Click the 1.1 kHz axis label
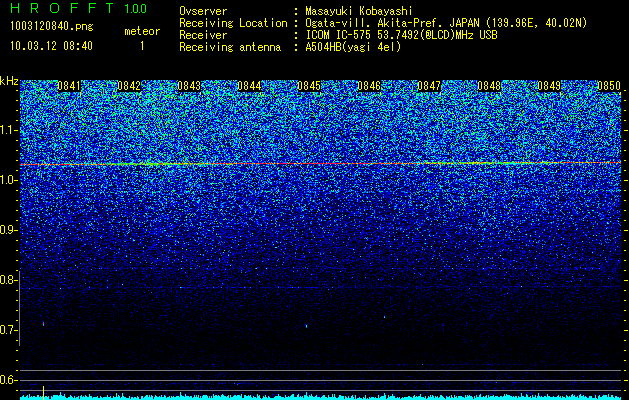Screen dimensions: 629x400 pos(8,130)
